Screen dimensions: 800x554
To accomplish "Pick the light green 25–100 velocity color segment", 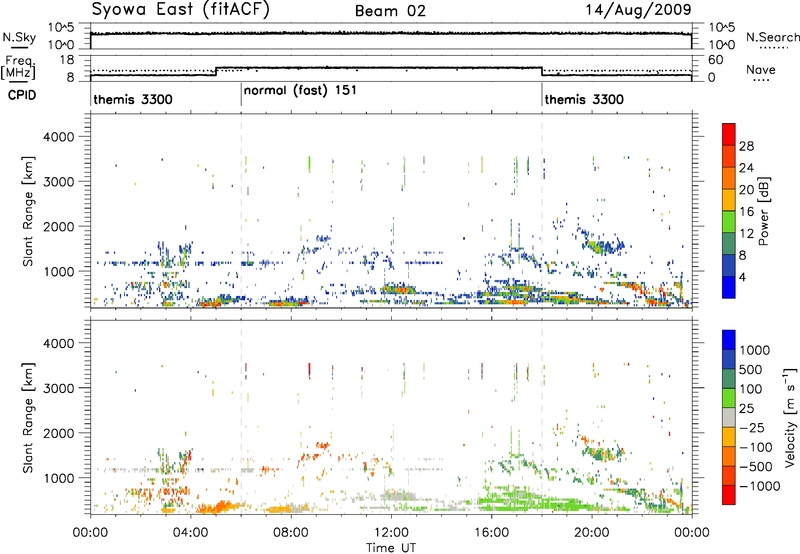I will pyautogui.click(x=729, y=398).
